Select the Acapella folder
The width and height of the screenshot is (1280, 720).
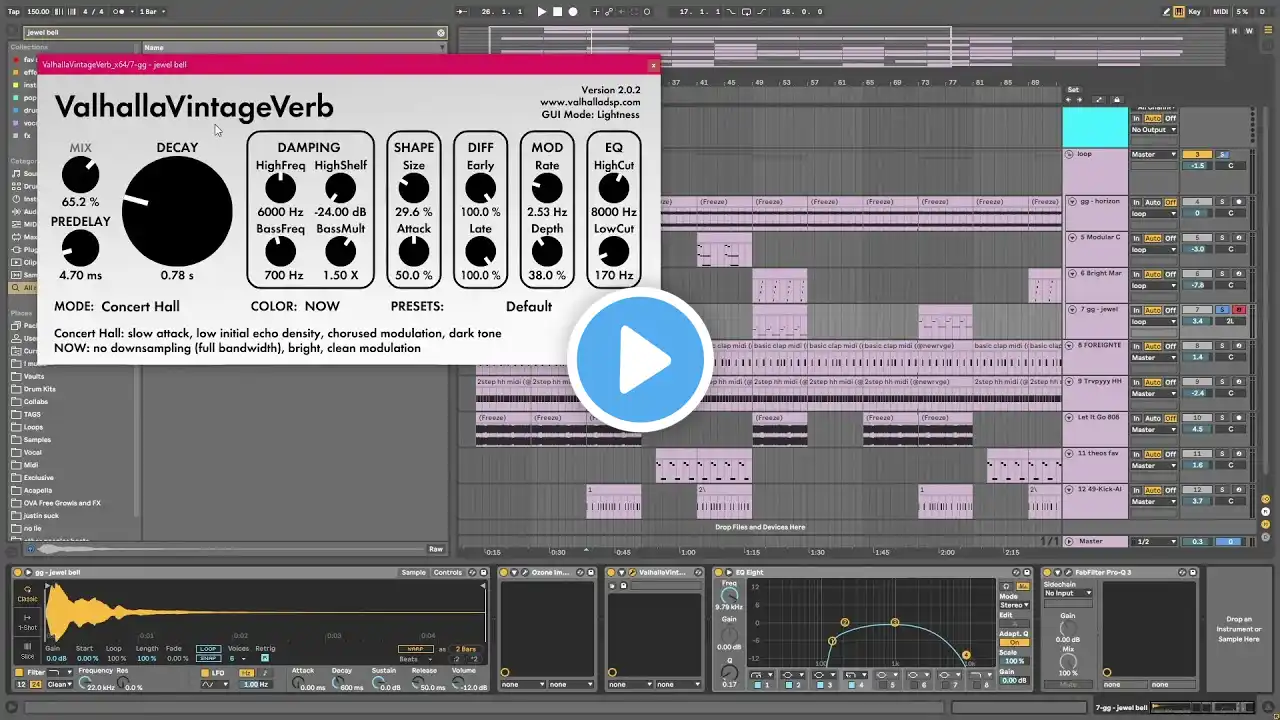pyautogui.click(x=37, y=490)
